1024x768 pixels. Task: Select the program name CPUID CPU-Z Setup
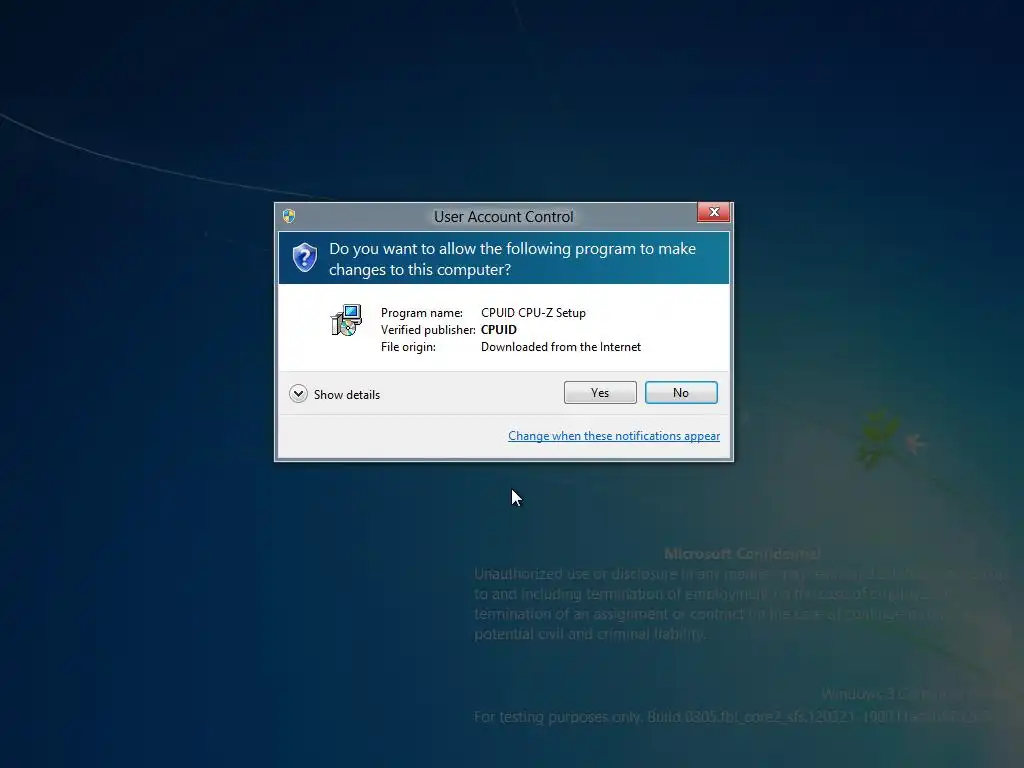pyautogui.click(x=533, y=313)
